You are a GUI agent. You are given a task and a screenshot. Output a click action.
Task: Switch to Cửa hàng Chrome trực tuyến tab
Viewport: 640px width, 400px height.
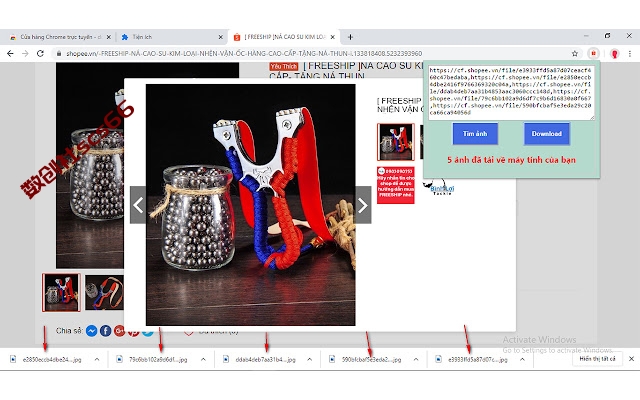coord(60,37)
